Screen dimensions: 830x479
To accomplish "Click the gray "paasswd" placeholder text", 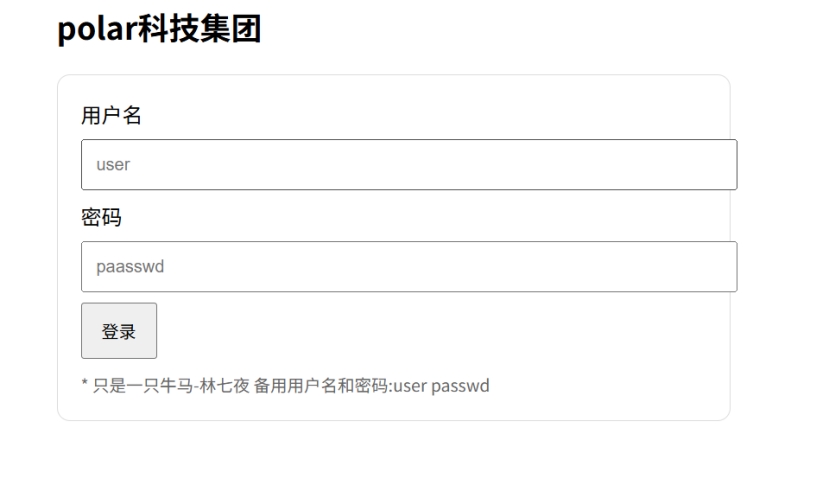I will tap(130, 267).
